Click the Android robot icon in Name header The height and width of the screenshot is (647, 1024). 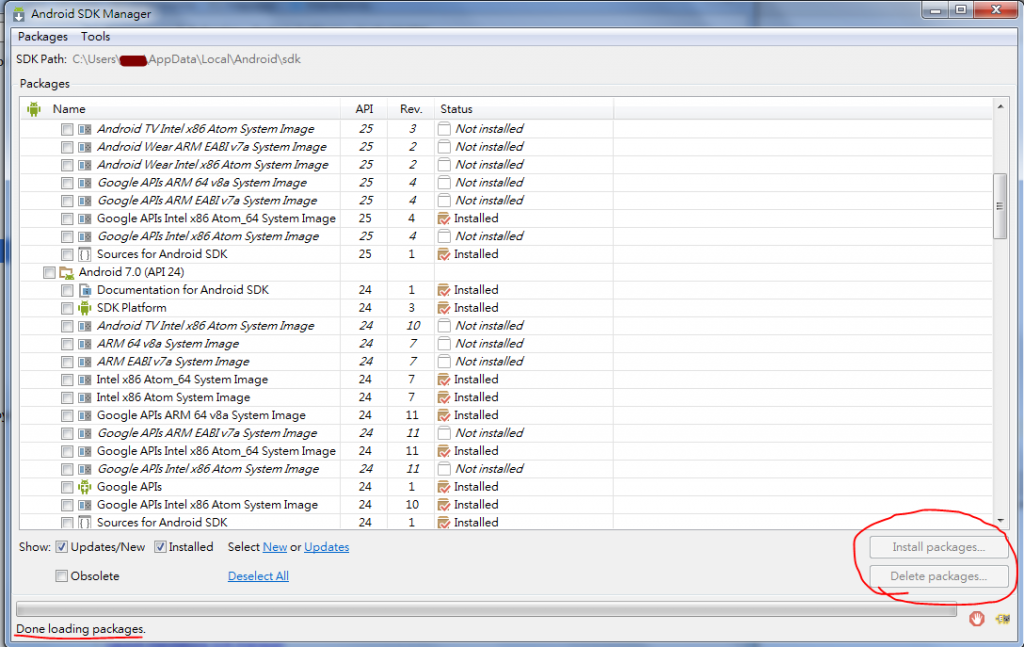[34, 109]
